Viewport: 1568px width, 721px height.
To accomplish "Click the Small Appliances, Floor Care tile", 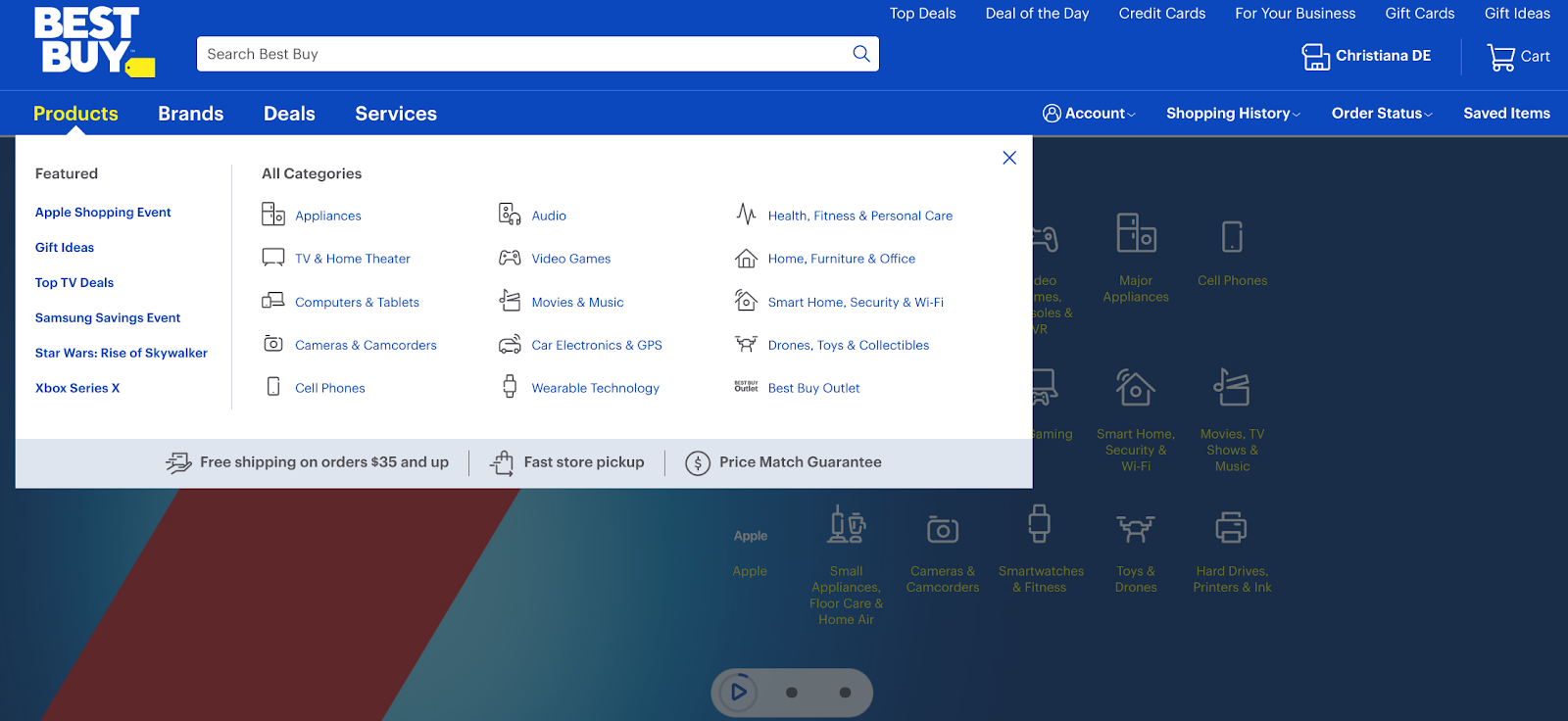I will pyautogui.click(x=847, y=565).
